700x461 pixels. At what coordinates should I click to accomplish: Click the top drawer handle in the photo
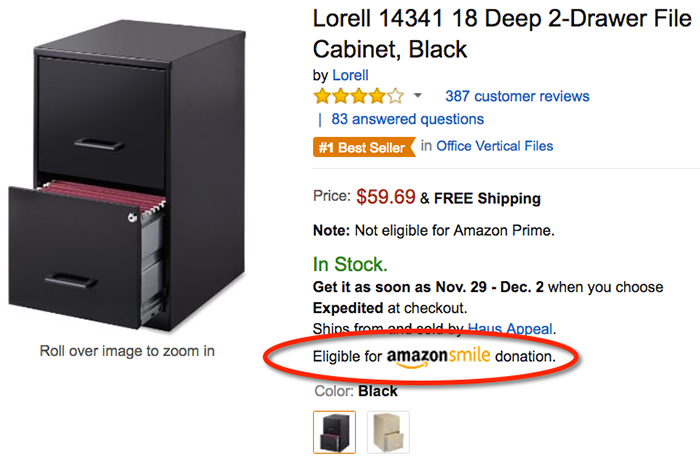(x=103, y=143)
